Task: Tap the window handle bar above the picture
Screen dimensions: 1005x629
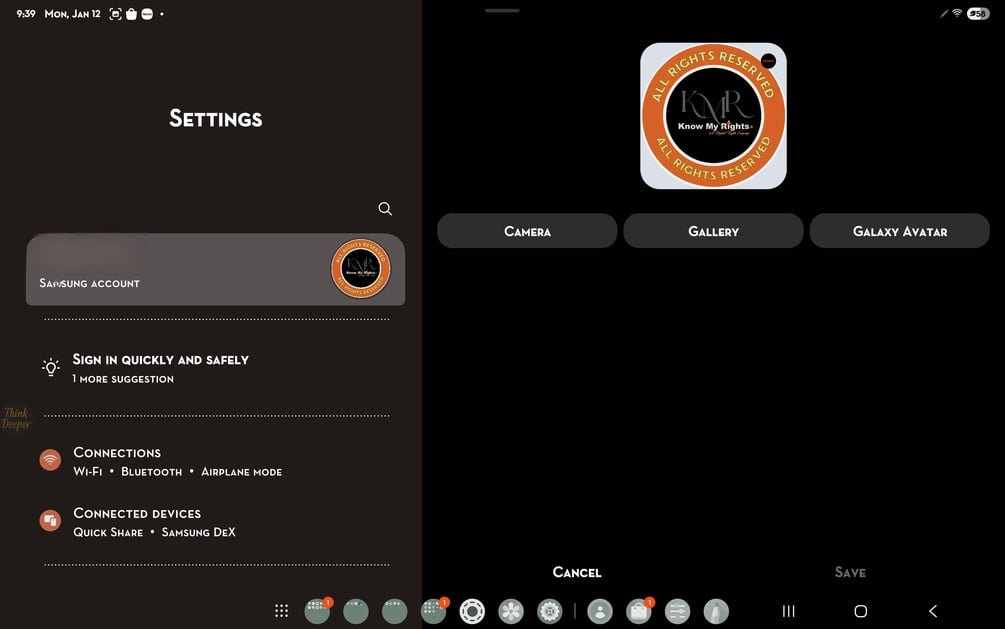Action: (502, 10)
